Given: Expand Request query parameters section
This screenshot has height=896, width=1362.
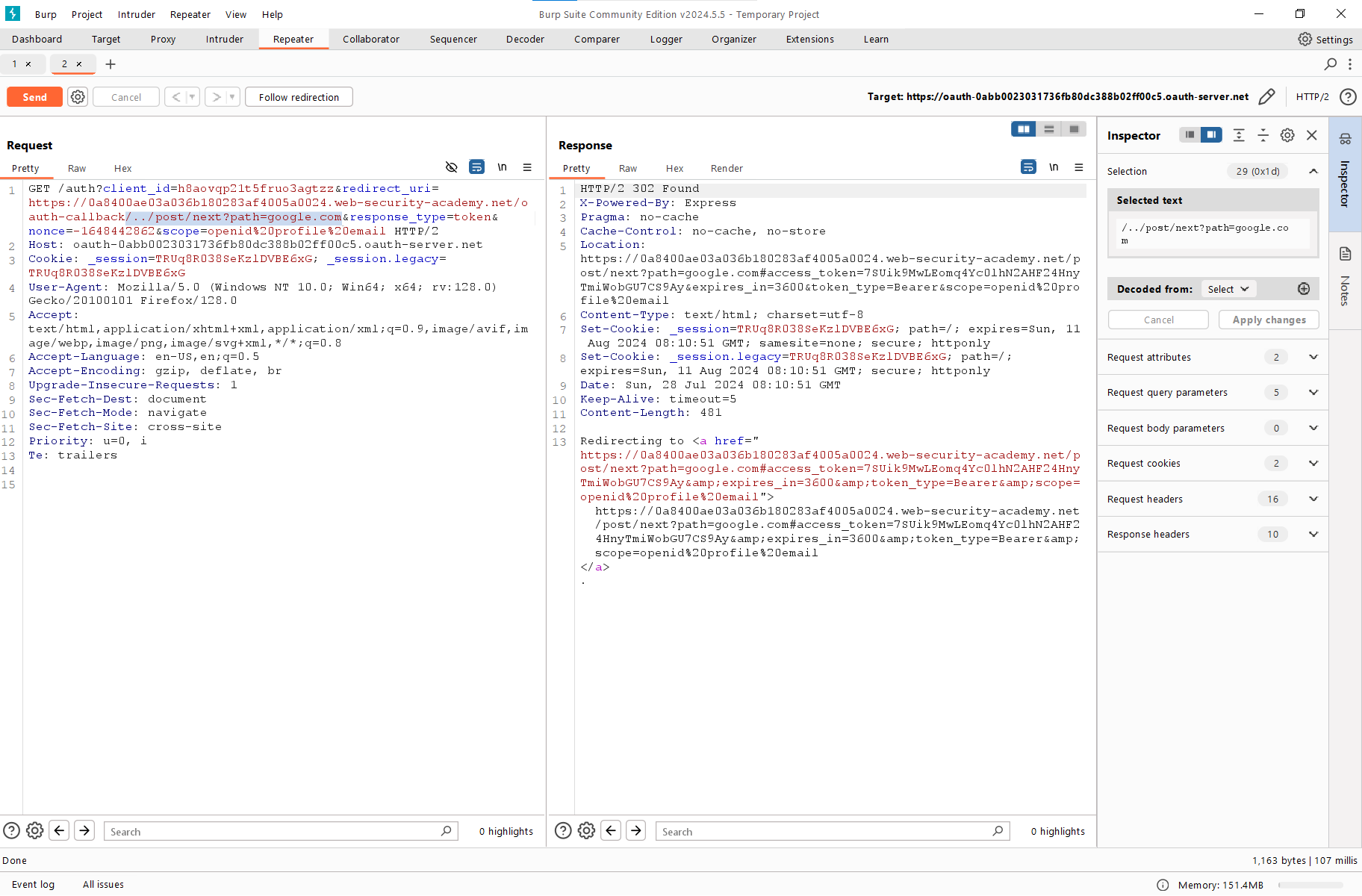Looking at the screenshot, I should click(1313, 393).
